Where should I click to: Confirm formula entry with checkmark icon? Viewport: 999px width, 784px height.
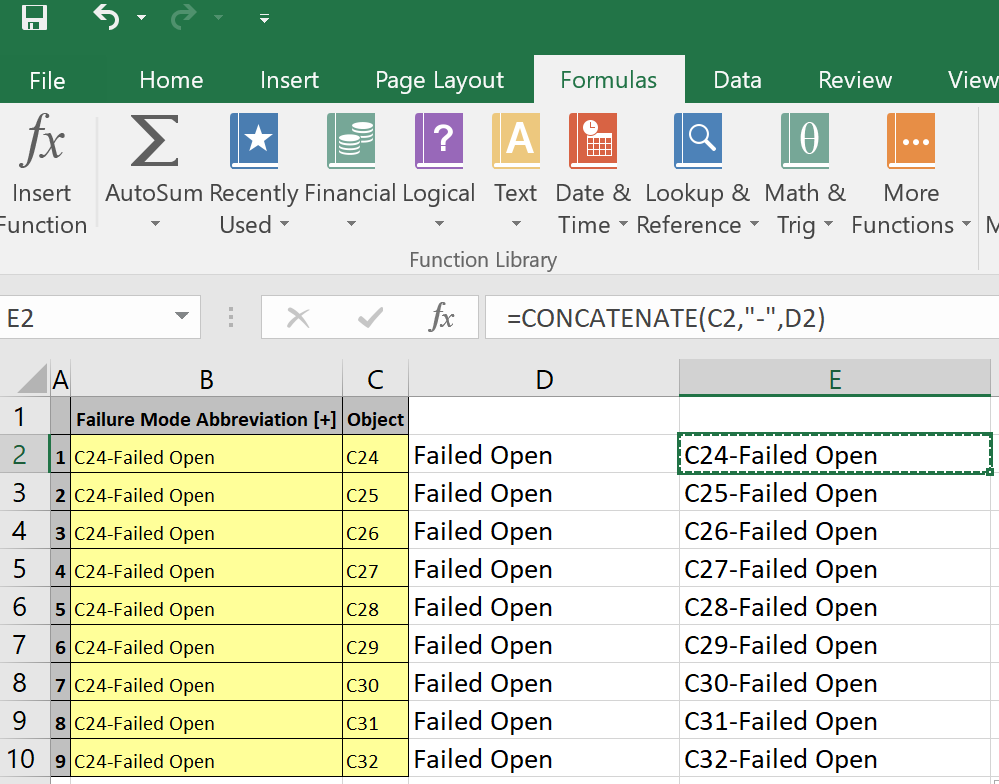pos(370,317)
